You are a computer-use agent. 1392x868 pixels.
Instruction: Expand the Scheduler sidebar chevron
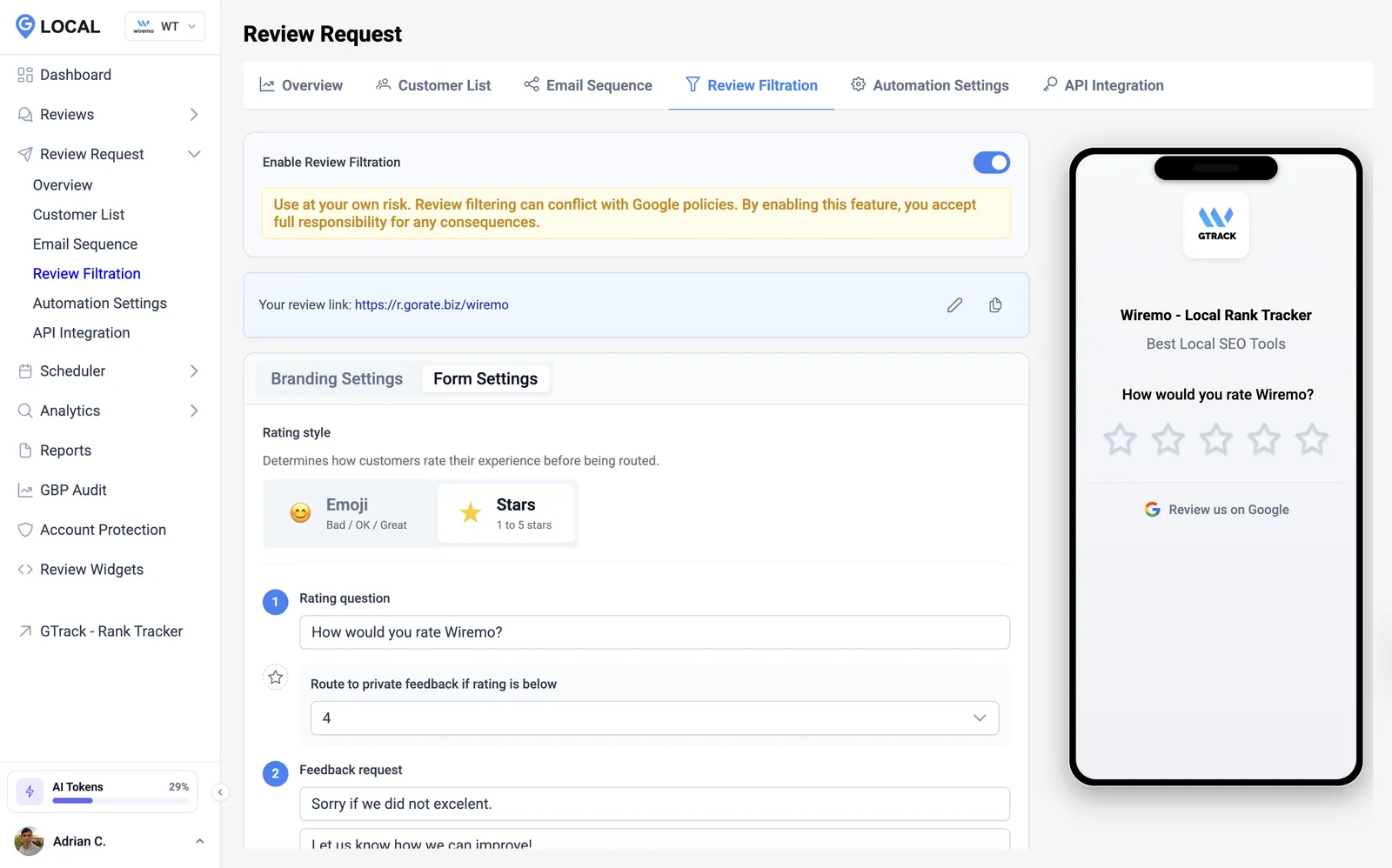[194, 371]
